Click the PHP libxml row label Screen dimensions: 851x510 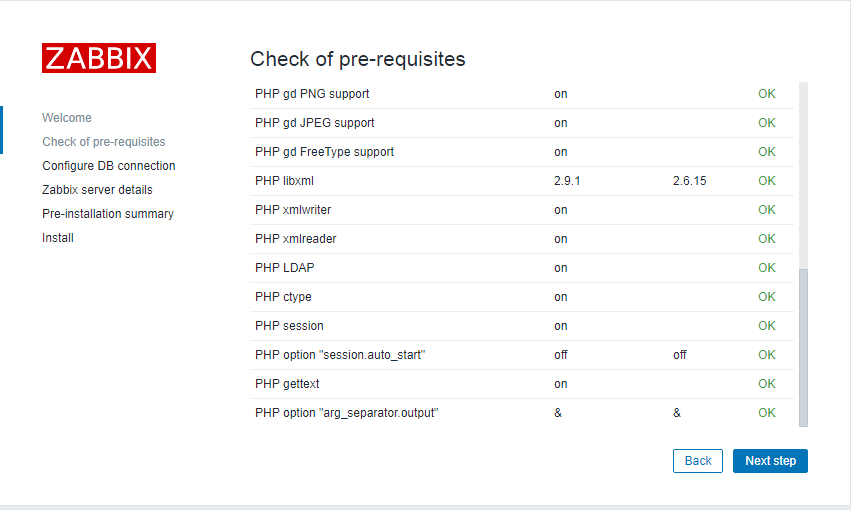(x=284, y=181)
